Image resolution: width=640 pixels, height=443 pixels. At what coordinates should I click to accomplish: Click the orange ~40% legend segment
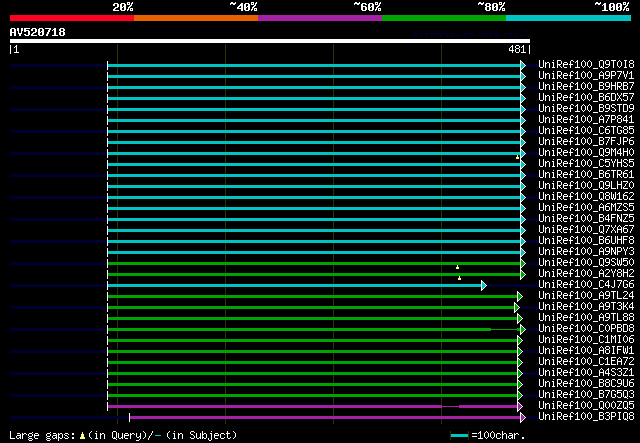click(196, 18)
